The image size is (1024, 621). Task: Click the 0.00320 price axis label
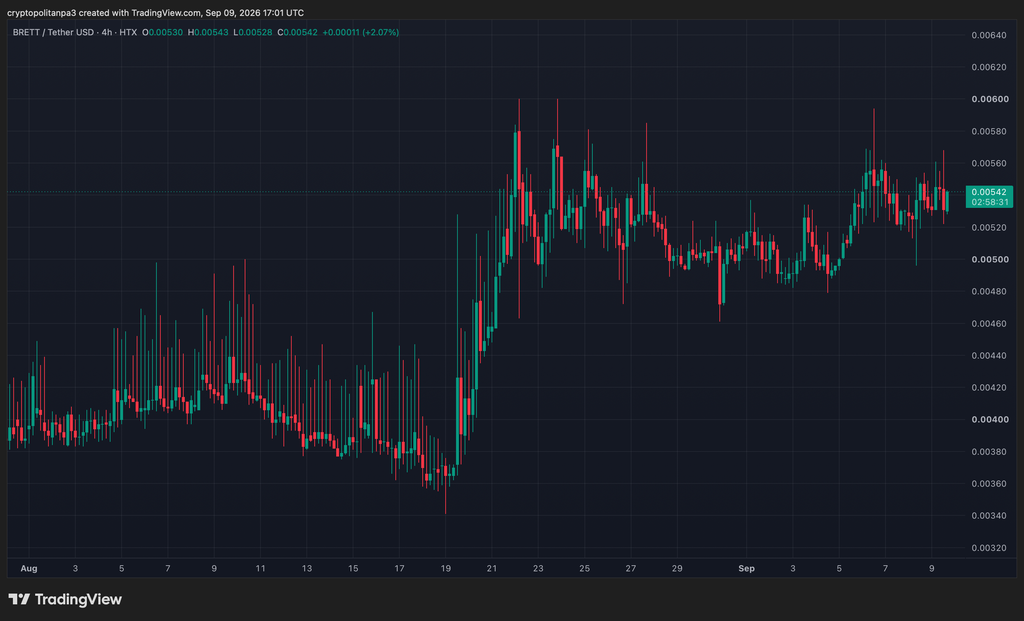click(x=989, y=548)
